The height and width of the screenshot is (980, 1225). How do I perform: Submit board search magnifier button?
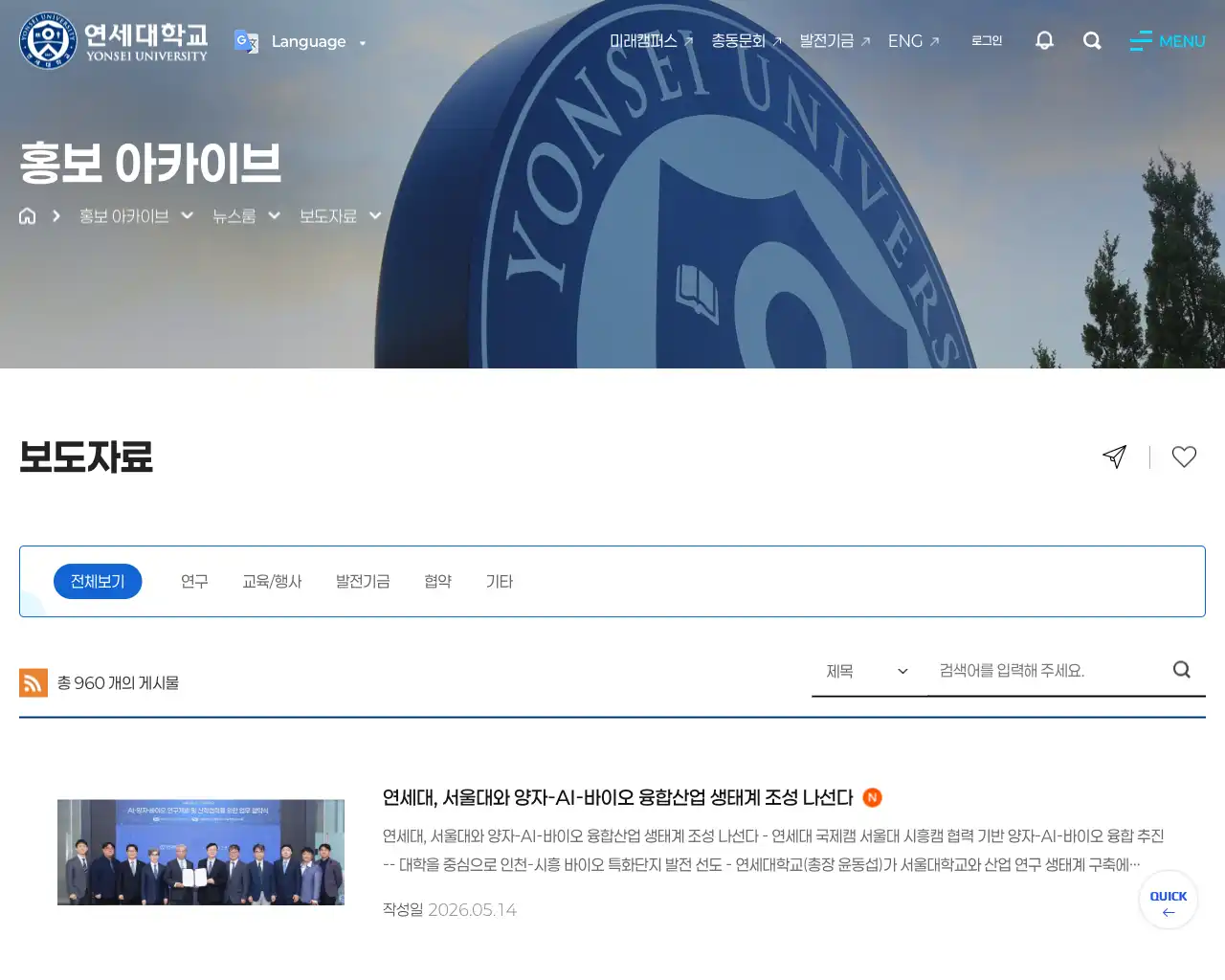click(1182, 670)
